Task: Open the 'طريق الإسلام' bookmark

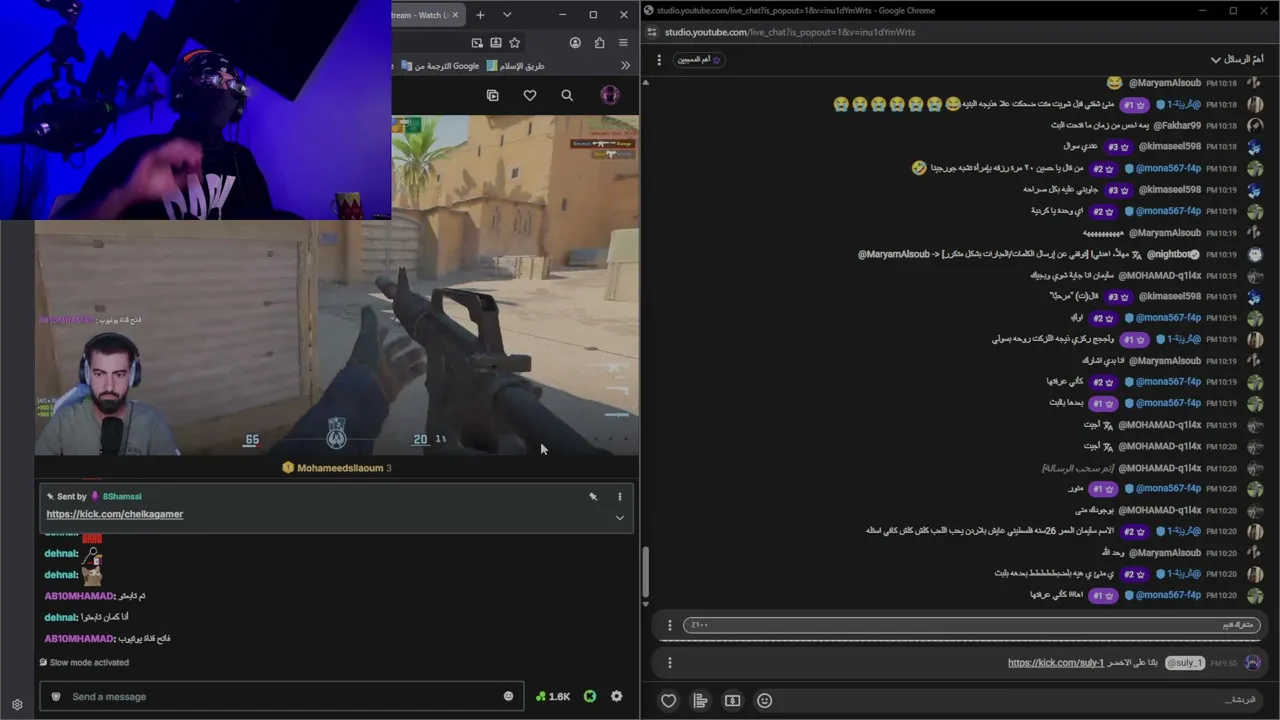Action: (x=516, y=66)
